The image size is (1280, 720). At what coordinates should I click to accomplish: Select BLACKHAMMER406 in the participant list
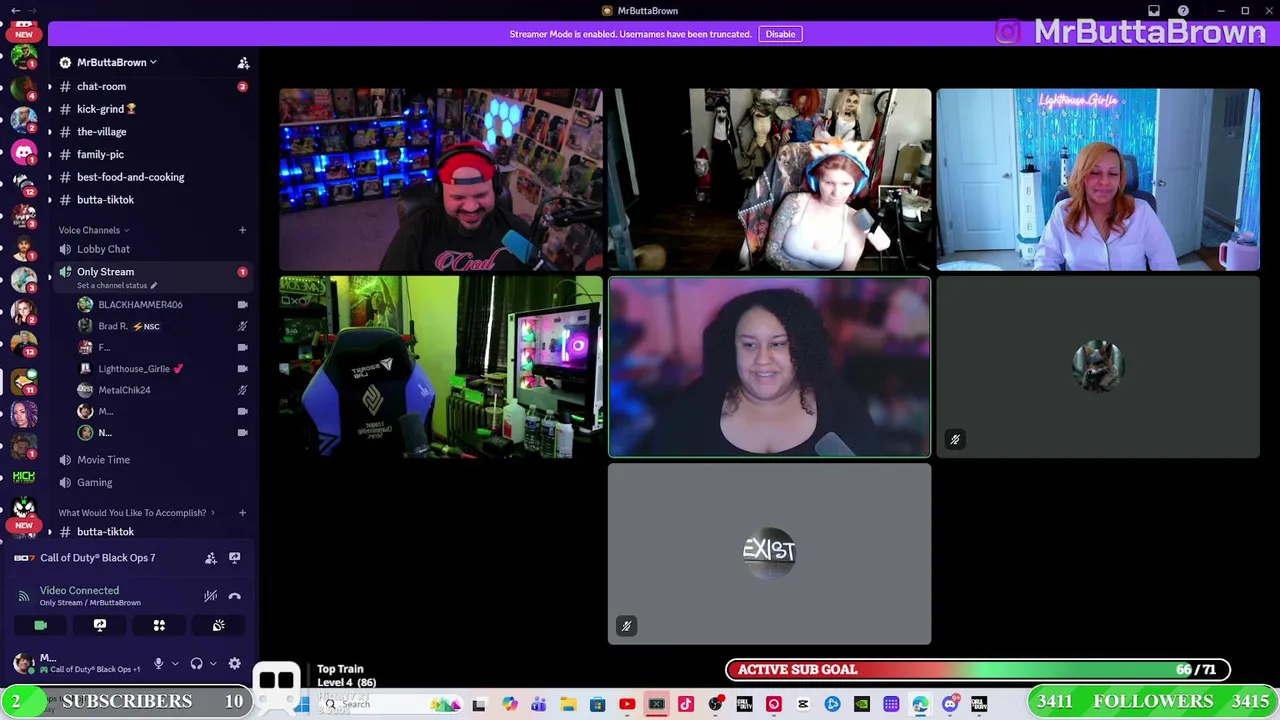tap(163, 305)
